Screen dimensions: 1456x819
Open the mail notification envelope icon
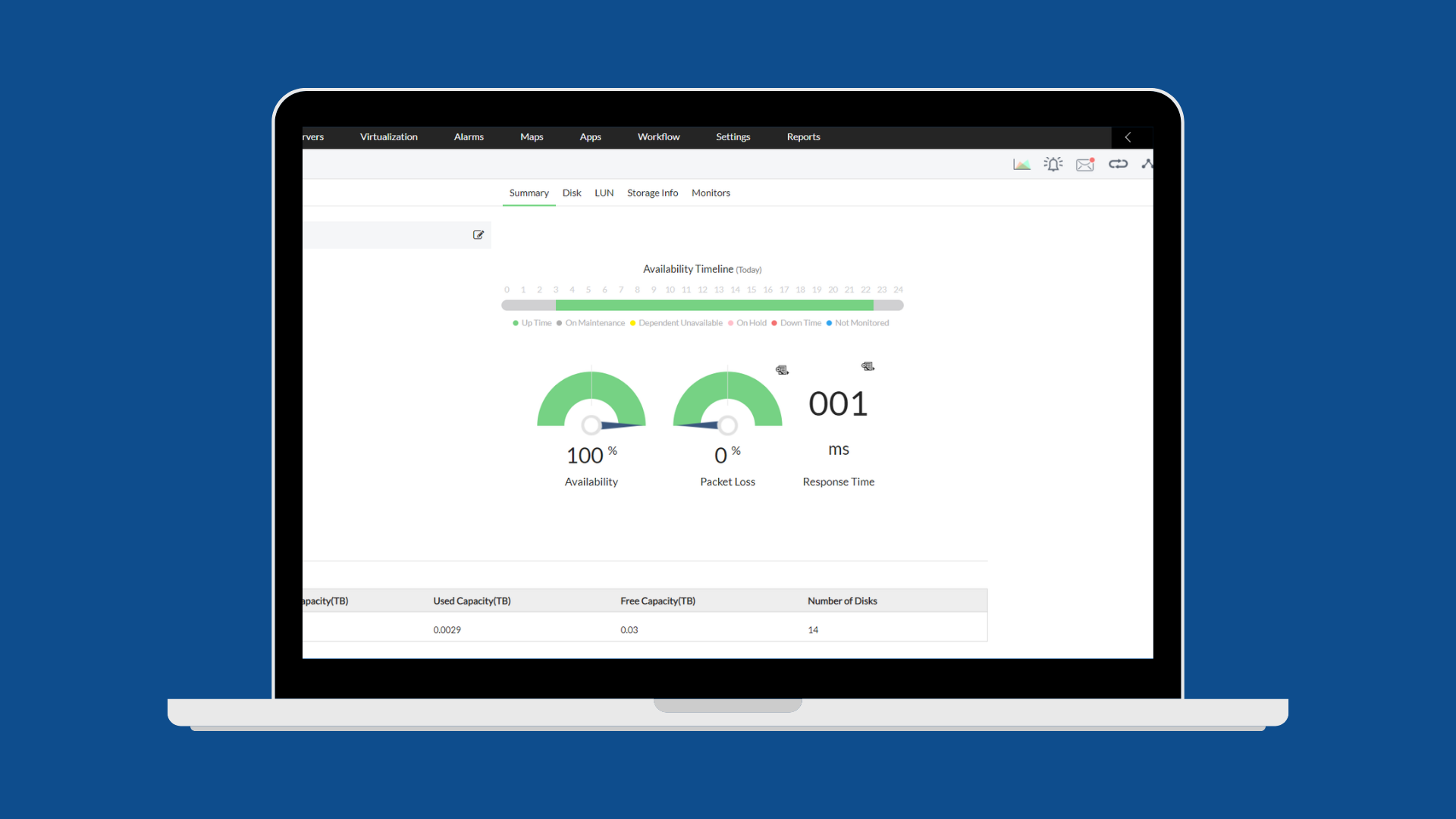point(1085,164)
